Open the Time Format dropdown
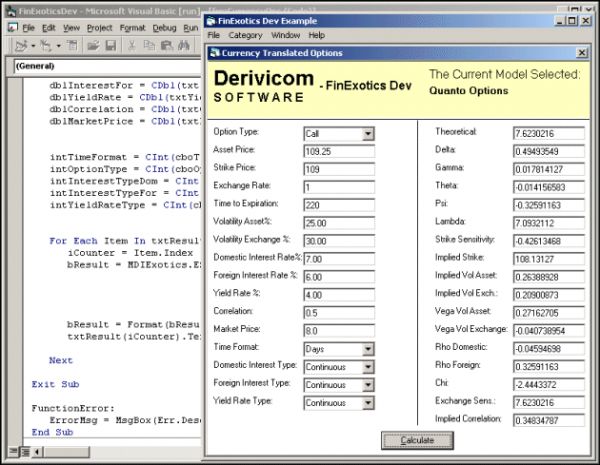The width and height of the screenshot is (600, 465). pyautogui.click(x=368, y=349)
